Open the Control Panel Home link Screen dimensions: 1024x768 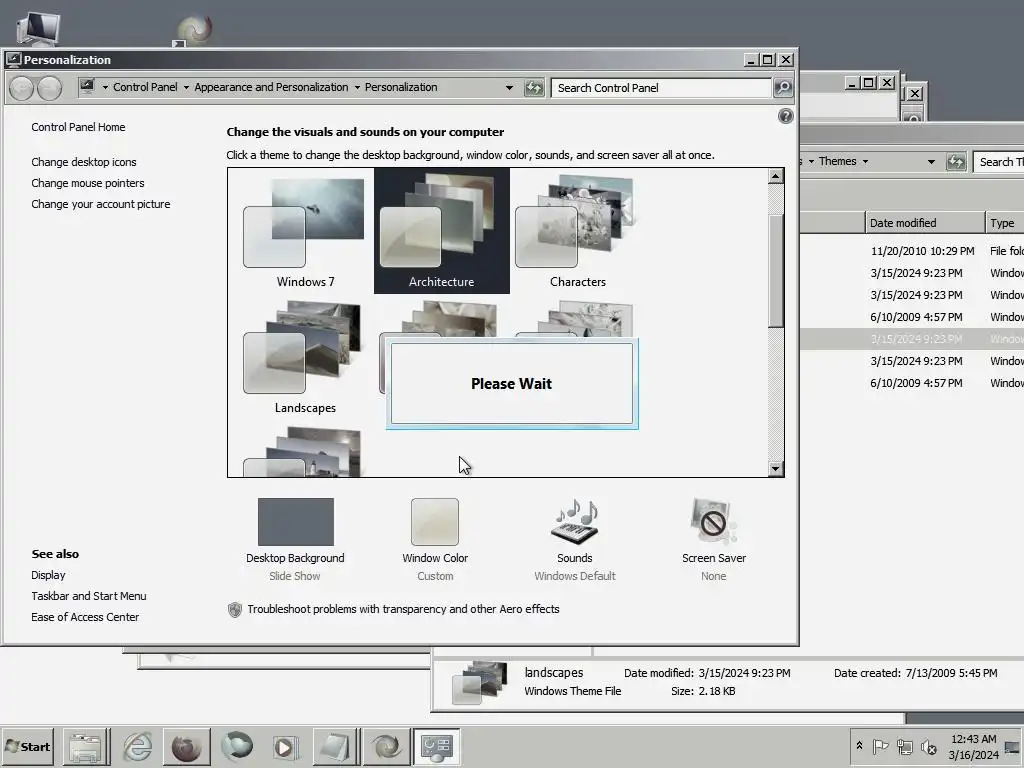pos(78,127)
